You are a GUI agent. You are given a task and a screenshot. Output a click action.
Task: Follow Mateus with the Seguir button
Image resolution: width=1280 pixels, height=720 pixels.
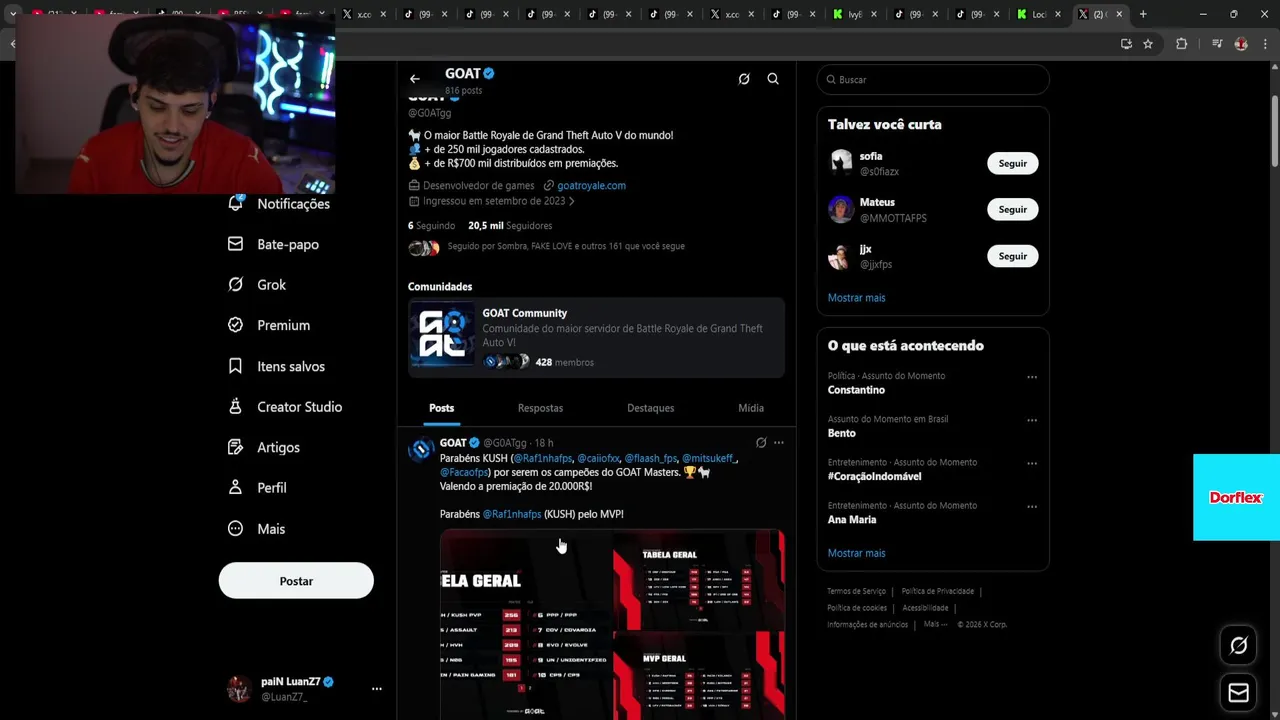(1012, 209)
